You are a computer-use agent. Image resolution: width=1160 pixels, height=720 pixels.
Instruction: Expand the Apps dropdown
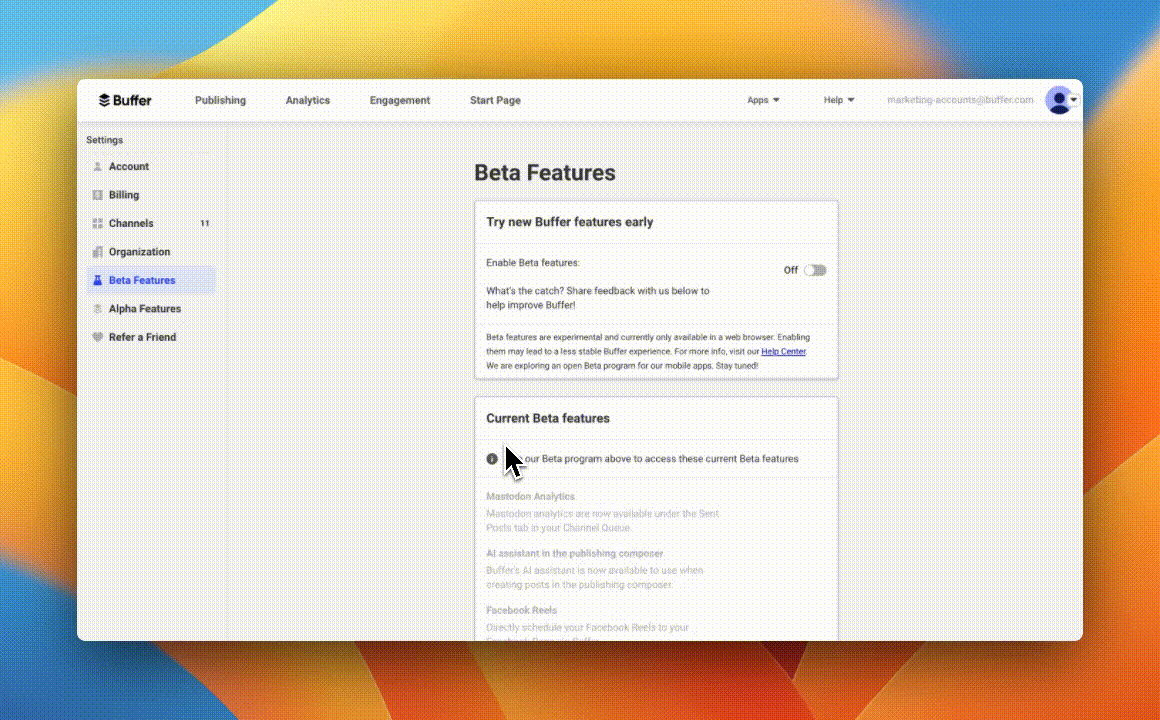pos(763,100)
